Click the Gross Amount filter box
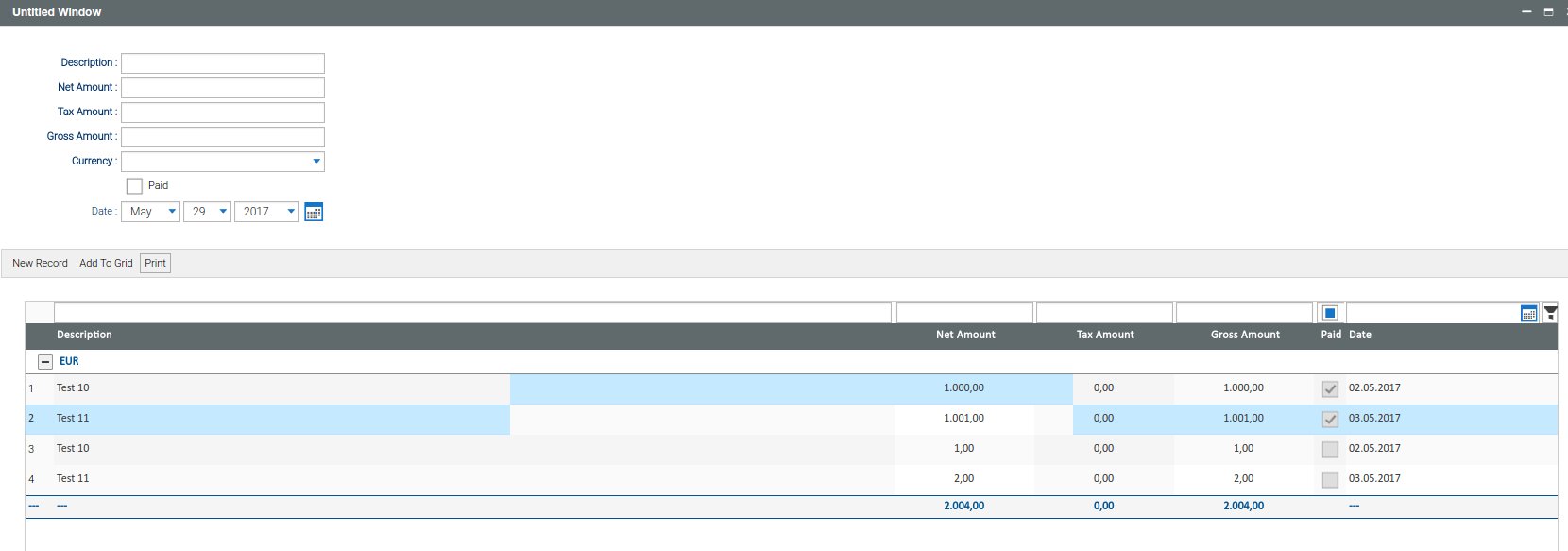 pos(1244,313)
